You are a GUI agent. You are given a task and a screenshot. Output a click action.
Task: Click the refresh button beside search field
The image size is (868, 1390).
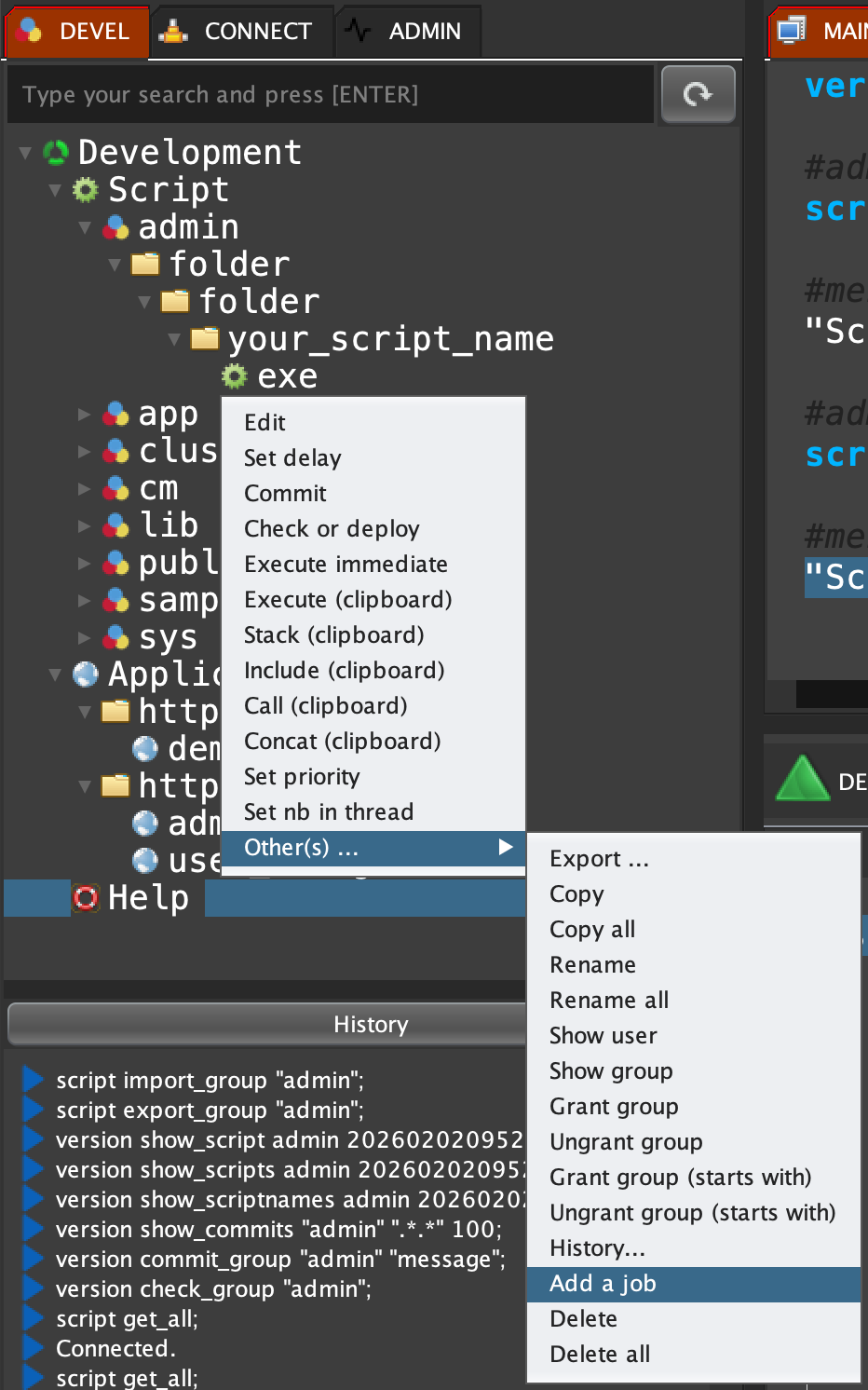(x=698, y=94)
